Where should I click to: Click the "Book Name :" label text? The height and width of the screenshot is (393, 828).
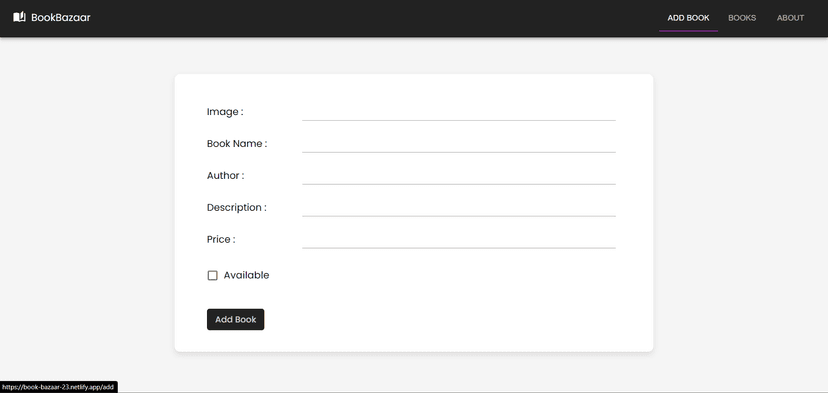tap(237, 144)
